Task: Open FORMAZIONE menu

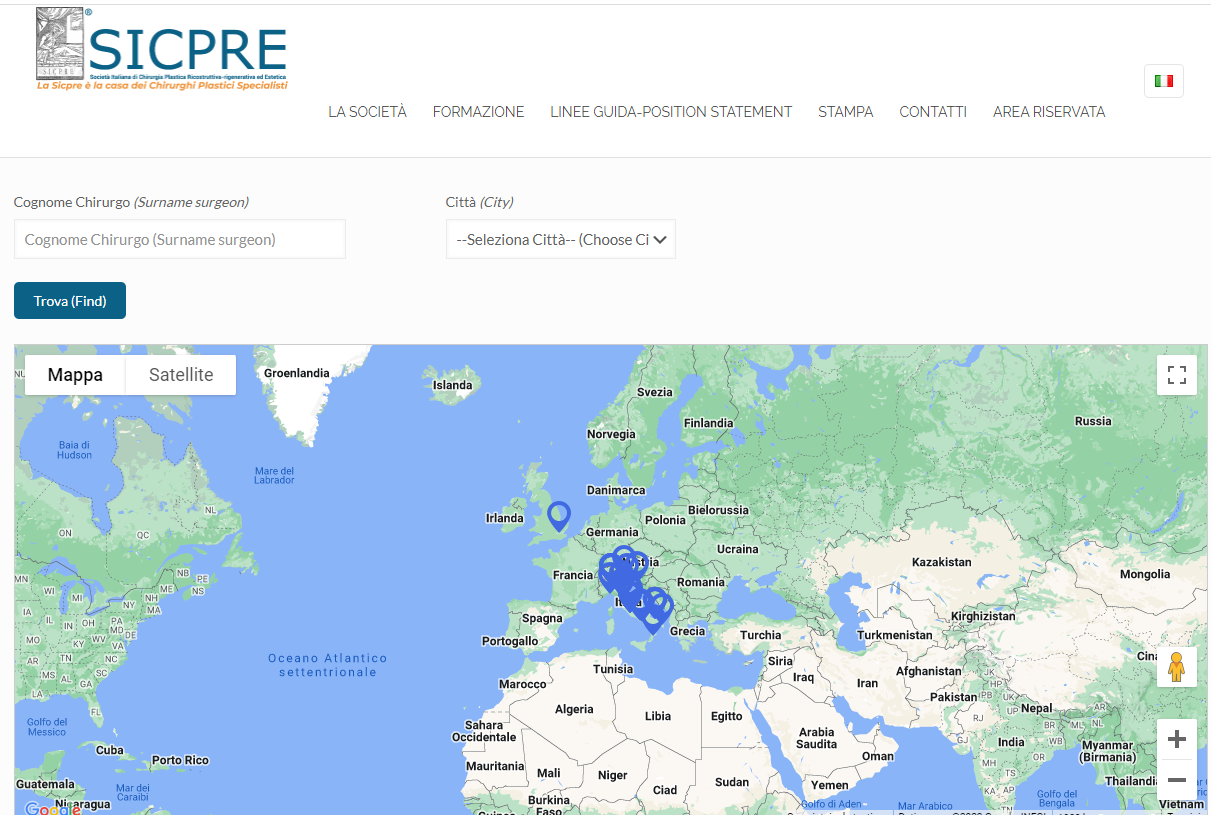Action: [478, 112]
